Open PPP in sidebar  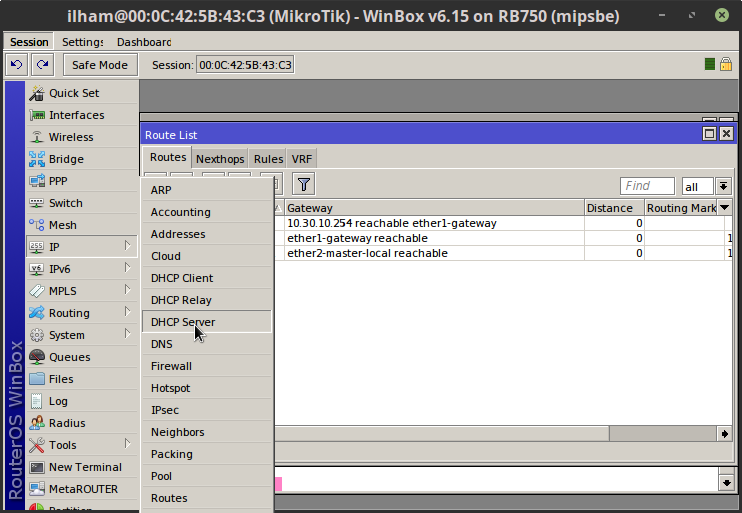point(82,181)
